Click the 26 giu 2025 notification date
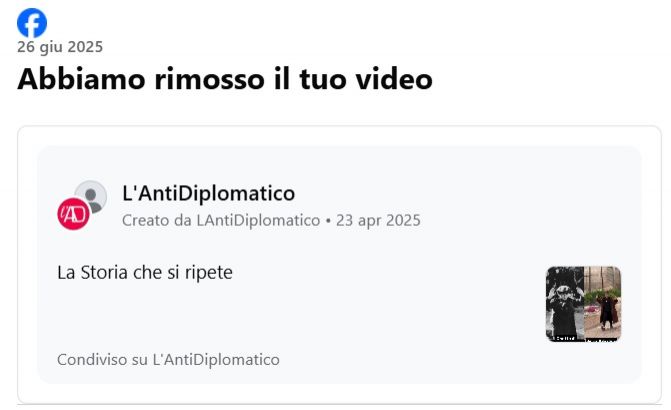The image size is (671, 410). pos(60,47)
